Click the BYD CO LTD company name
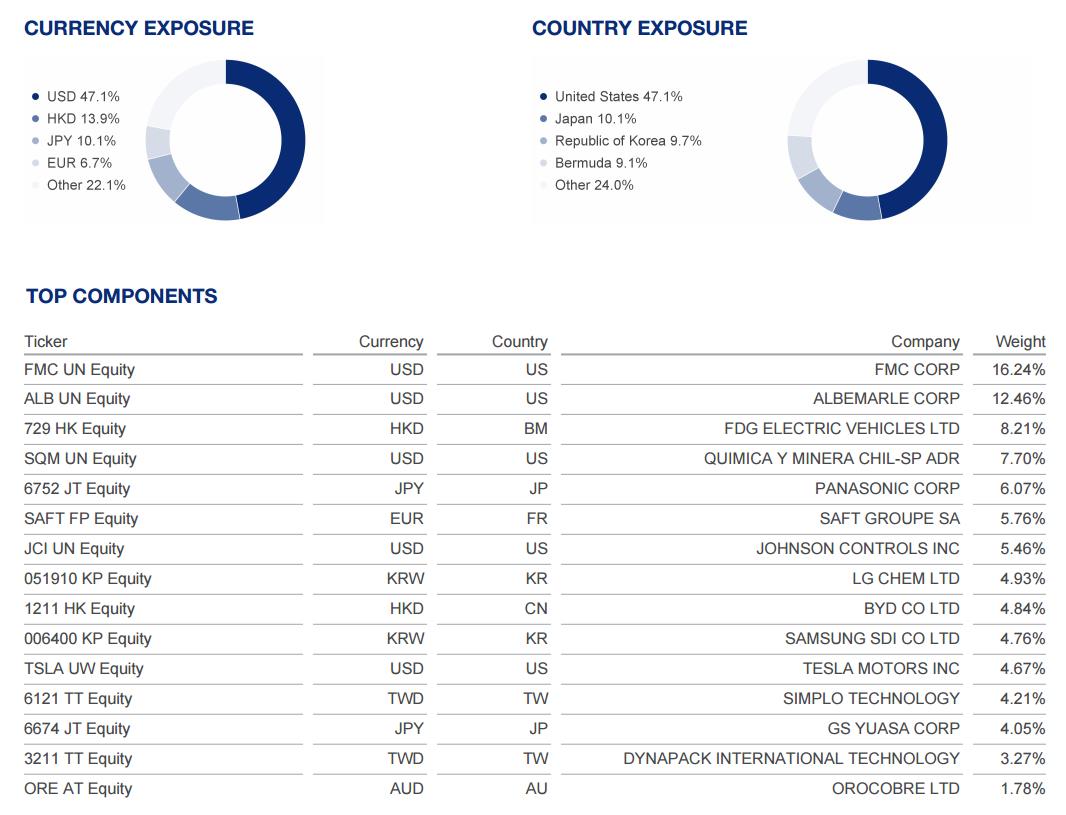Viewport: 1066px width, 815px height. click(x=912, y=608)
